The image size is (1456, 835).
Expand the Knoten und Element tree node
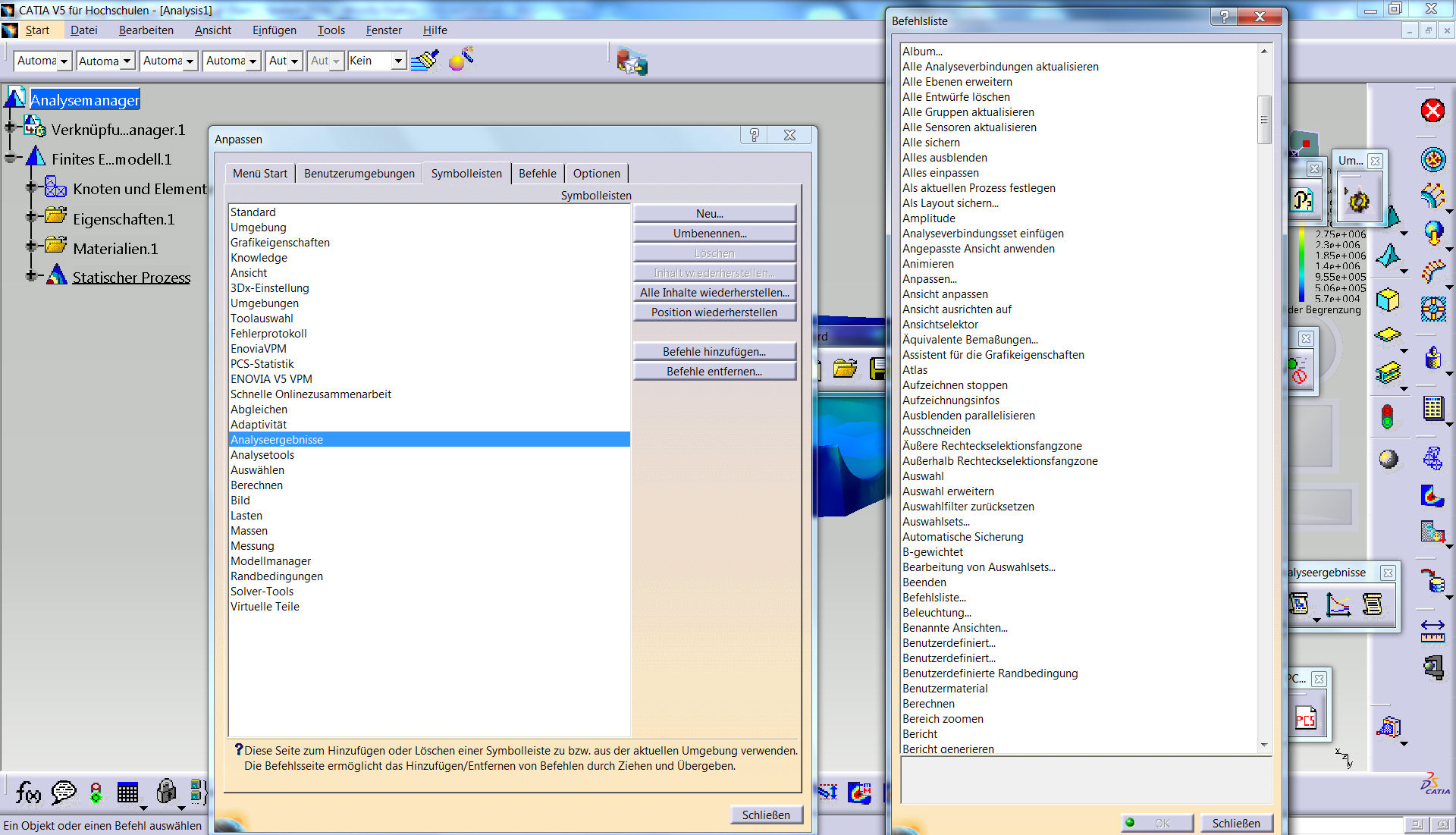pyautogui.click(x=31, y=187)
